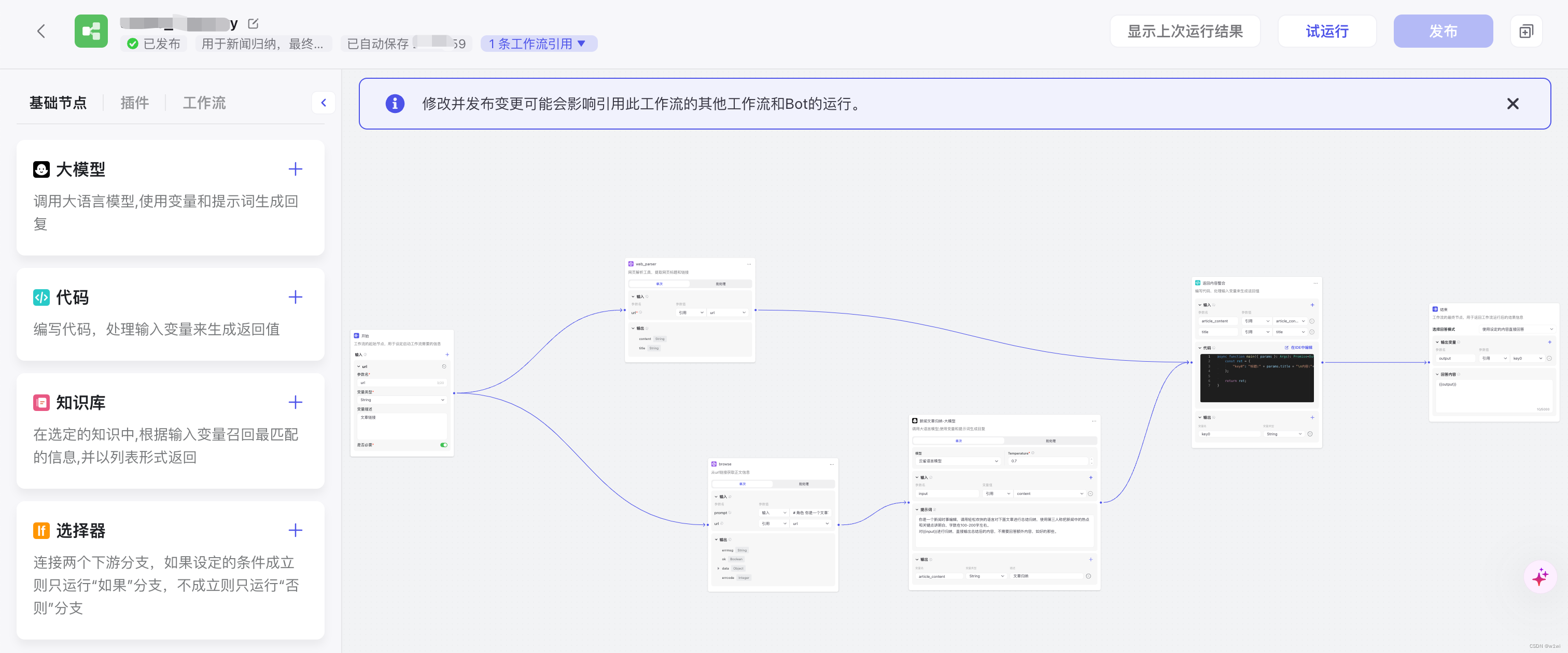Image resolution: width=1568 pixels, height=653 pixels.
Task: Open browse node more options menu
Action: 832,464
